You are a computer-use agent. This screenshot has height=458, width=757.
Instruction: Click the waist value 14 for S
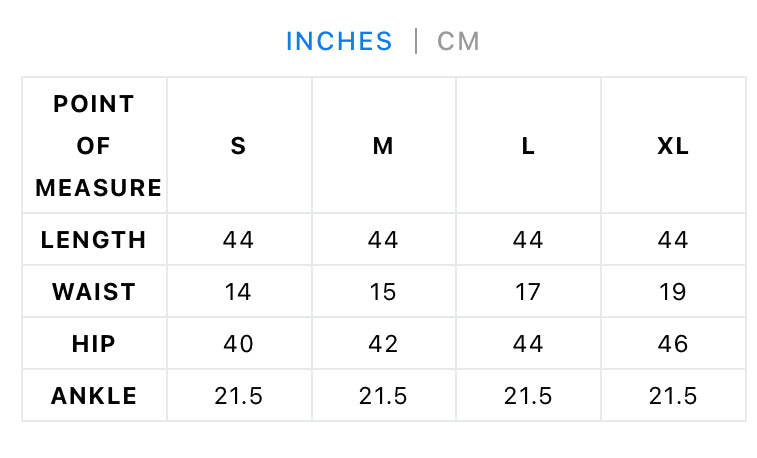pos(239,292)
